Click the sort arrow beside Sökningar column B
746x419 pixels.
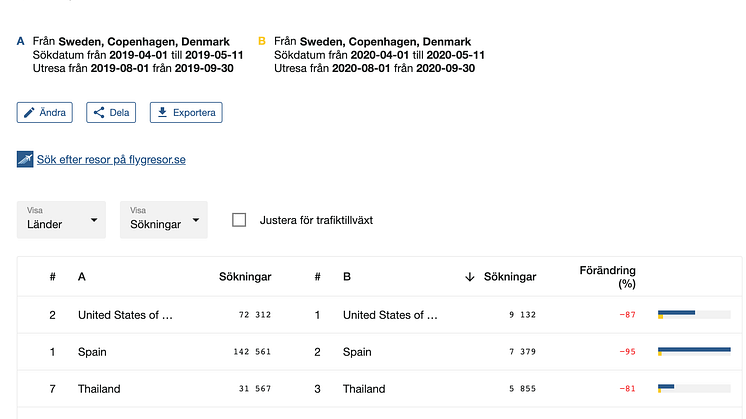pyautogui.click(x=470, y=277)
